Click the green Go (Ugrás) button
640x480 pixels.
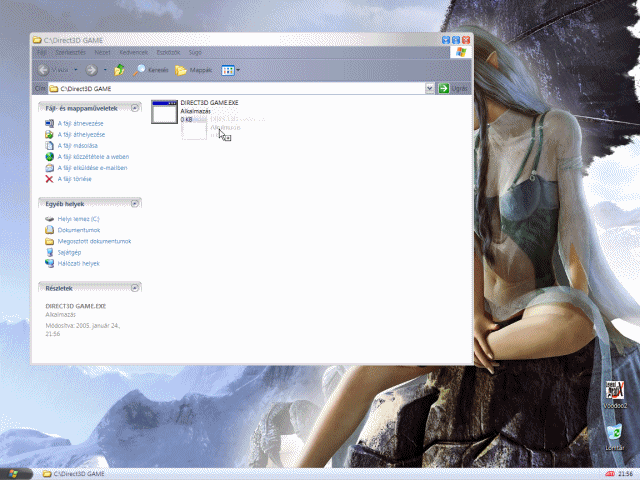tap(444, 88)
